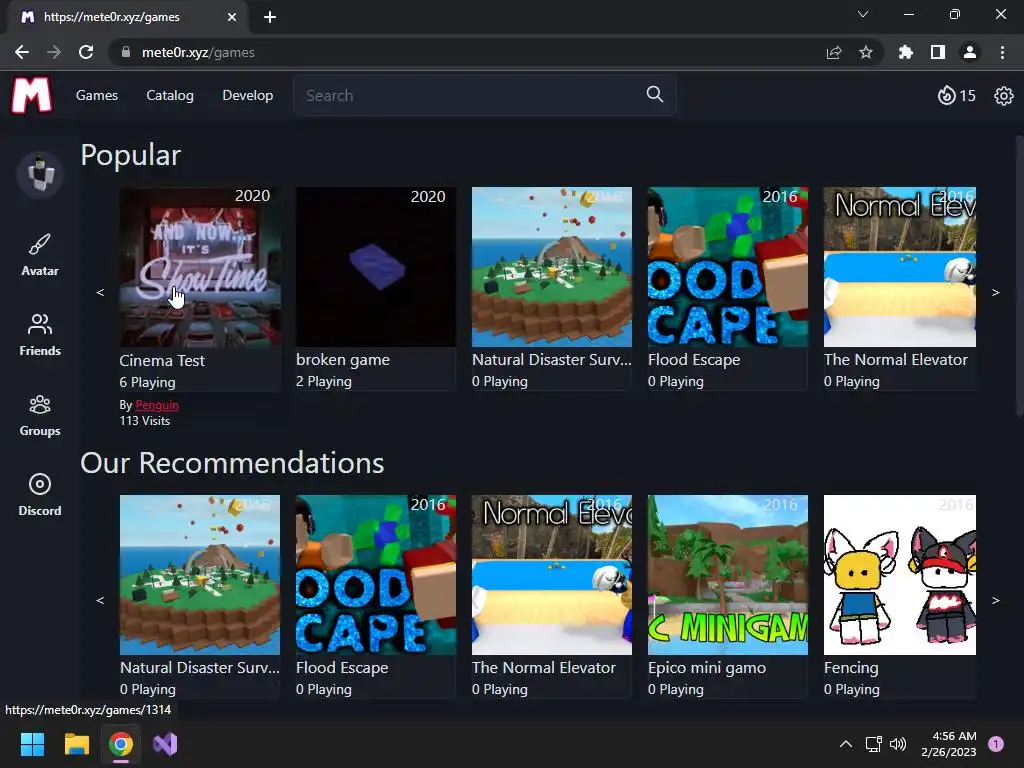Open the Epico mini gamo thumbnail
This screenshot has width=1024, height=768.
[x=728, y=575]
